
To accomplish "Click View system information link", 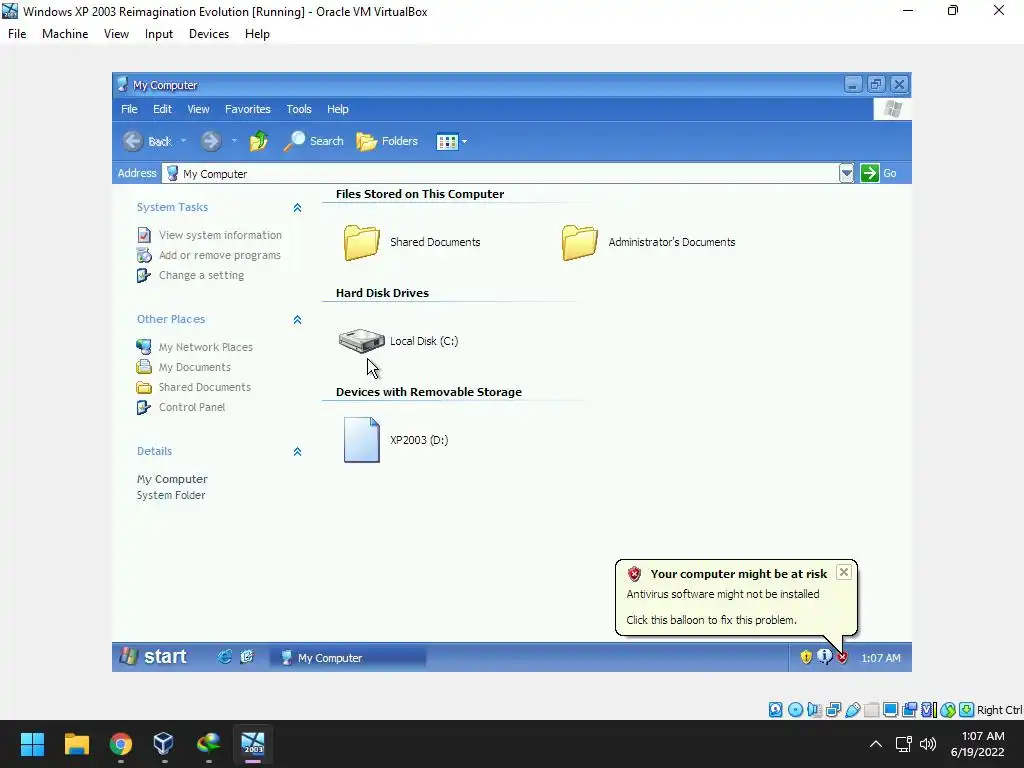I will 220,235.
